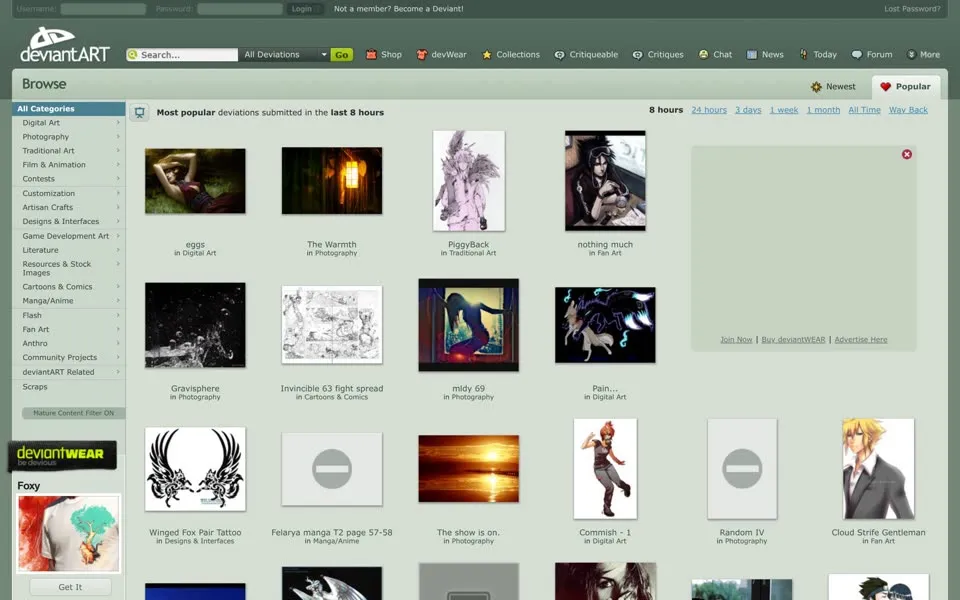This screenshot has width=960, height=600.
Task: Click the deviantWEAR banner logo
Action: [x=62, y=456]
